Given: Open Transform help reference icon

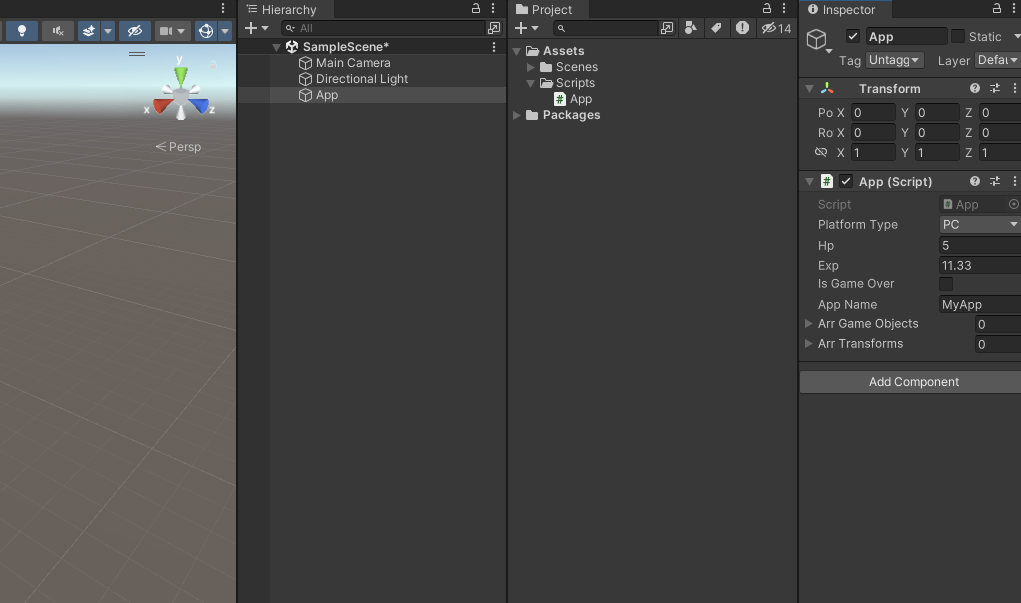Looking at the screenshot, I should (975, 89).
